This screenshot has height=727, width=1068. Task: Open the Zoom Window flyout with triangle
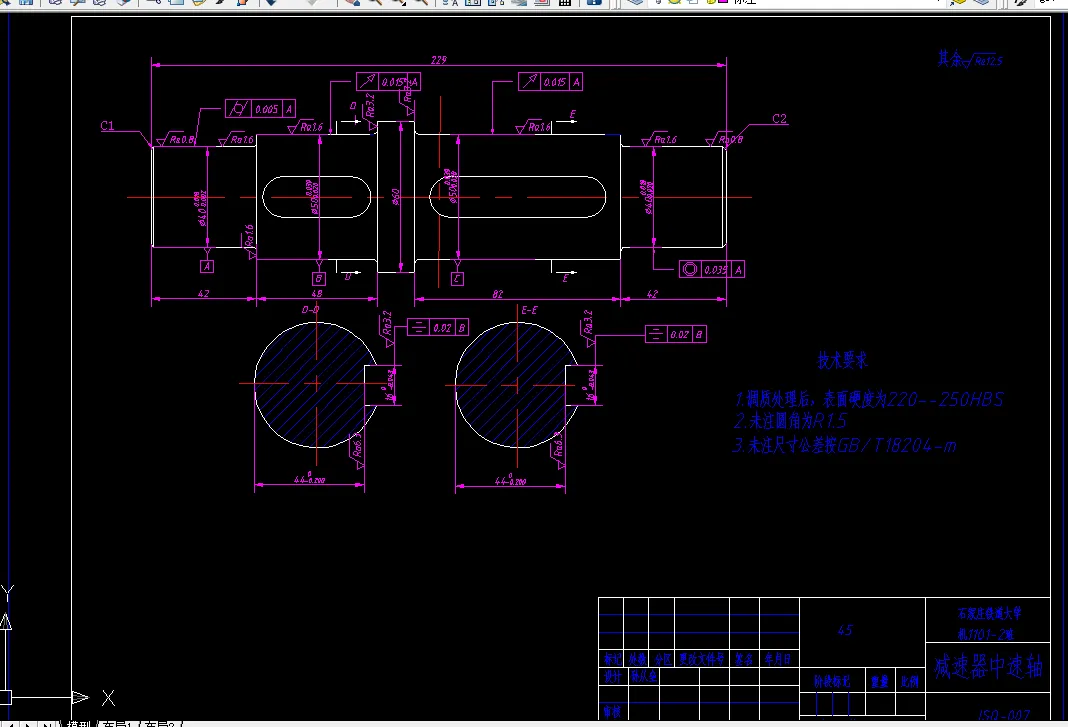point(398,2)
